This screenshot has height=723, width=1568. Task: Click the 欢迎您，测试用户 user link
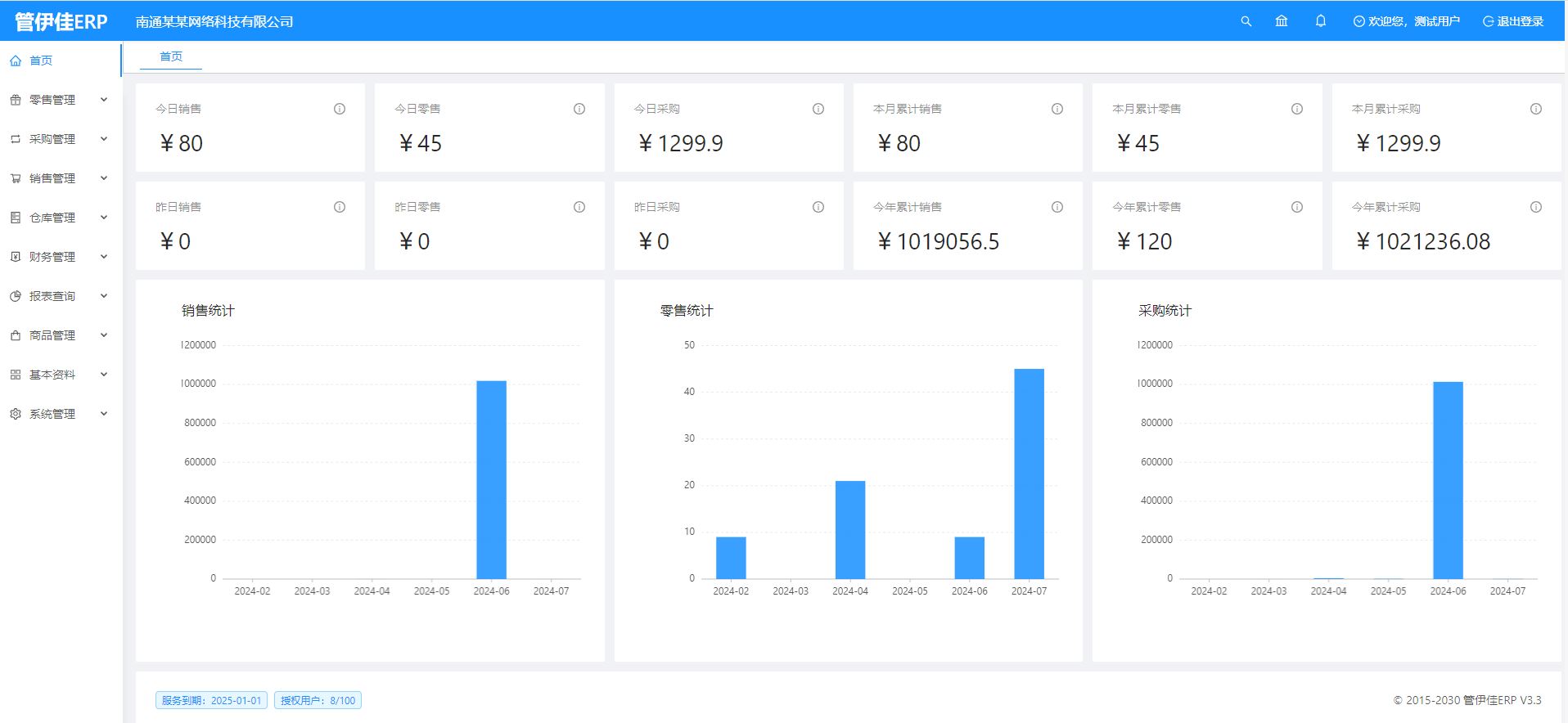click(1406, 21)
